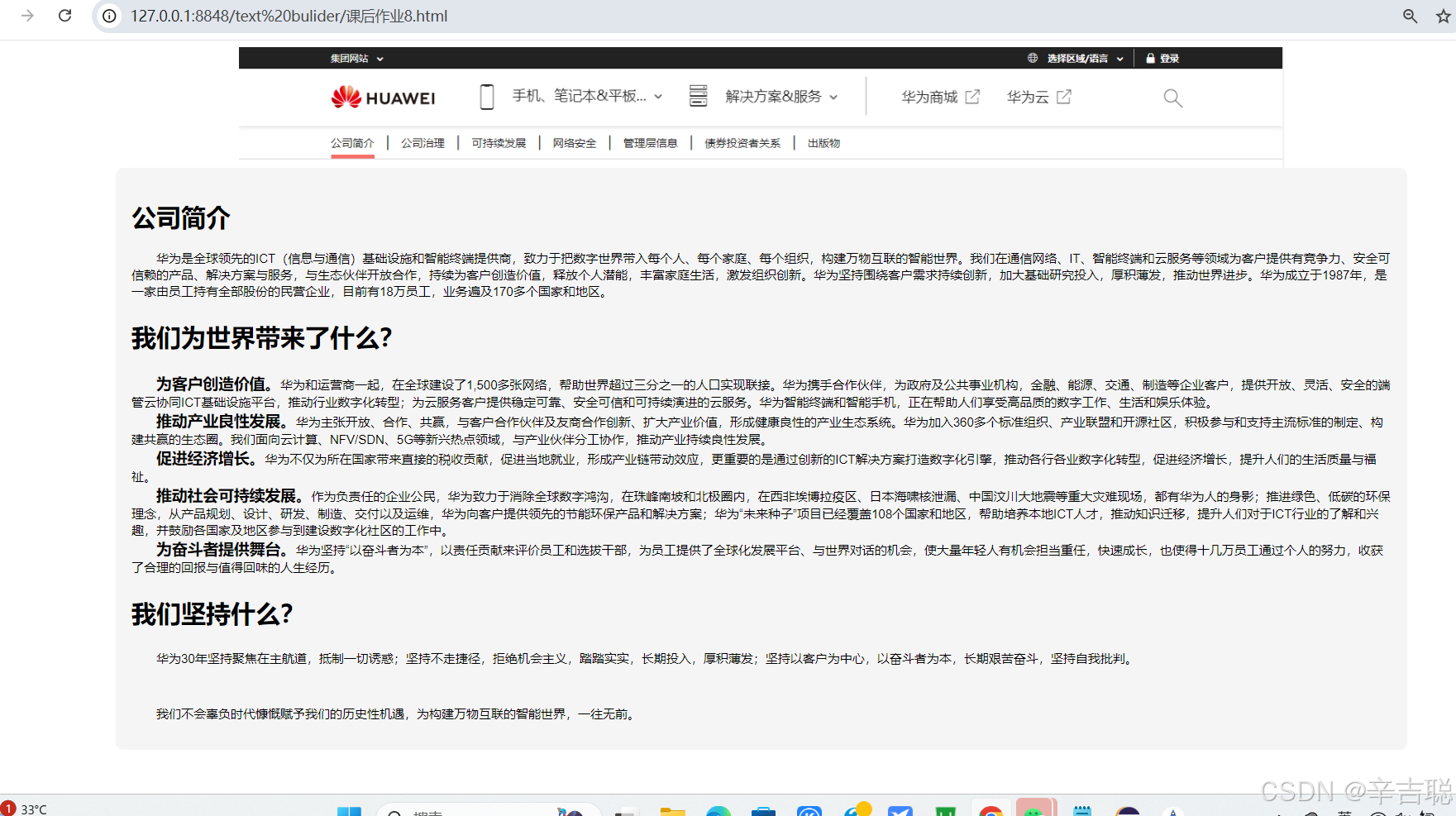Click the external link icon next to 华为商城
The image size is (1456, 816).
tap(972, 97)
